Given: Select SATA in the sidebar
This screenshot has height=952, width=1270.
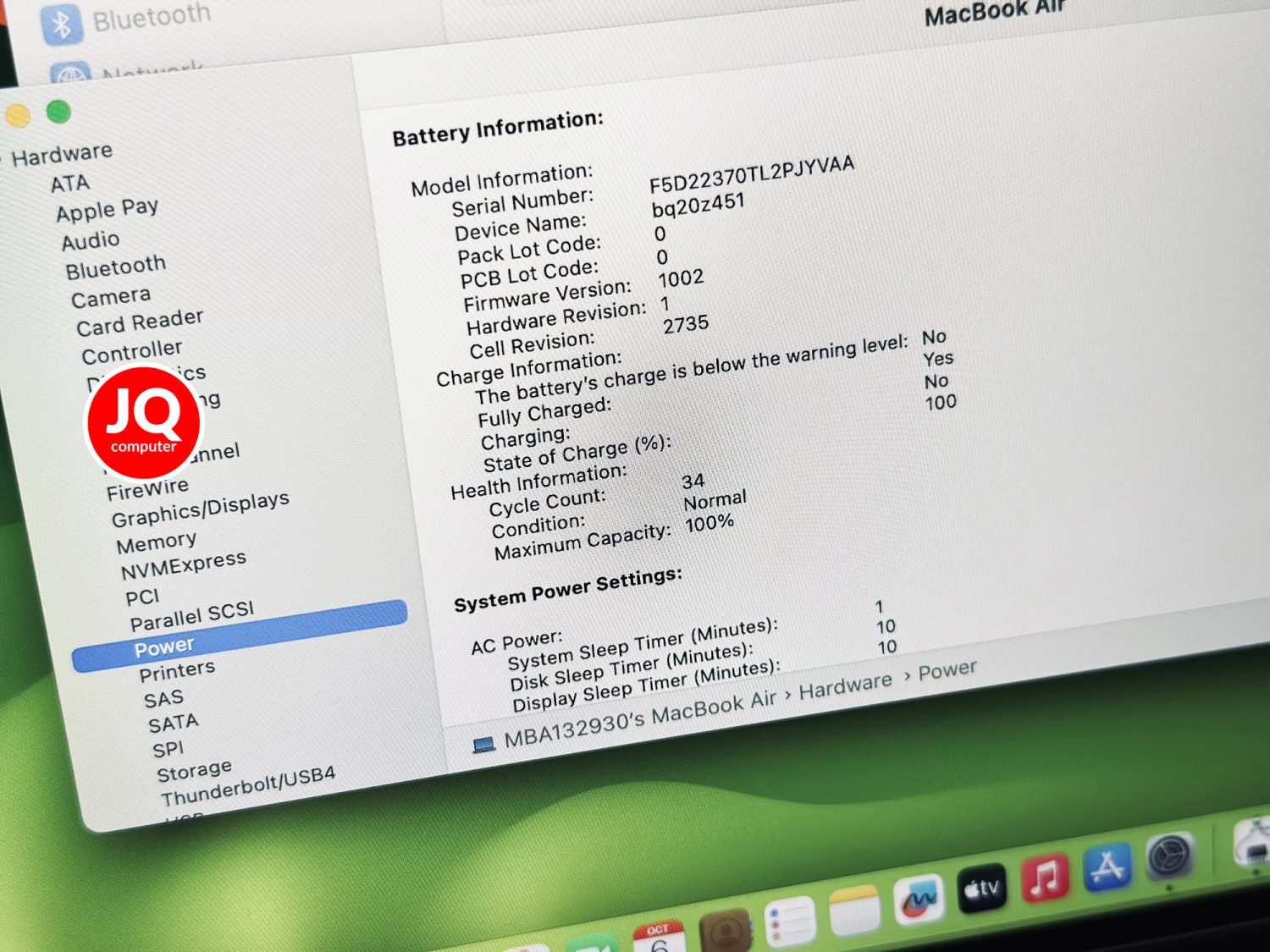Looking at the screenshot, I should [x=174, y=724].
